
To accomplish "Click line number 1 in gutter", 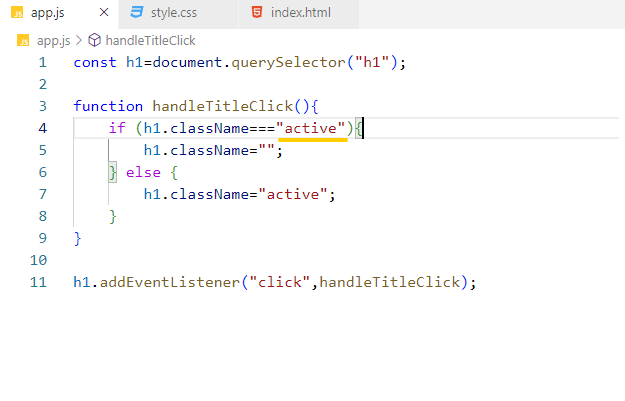I will pyautogui.click(x=43, y=63).
